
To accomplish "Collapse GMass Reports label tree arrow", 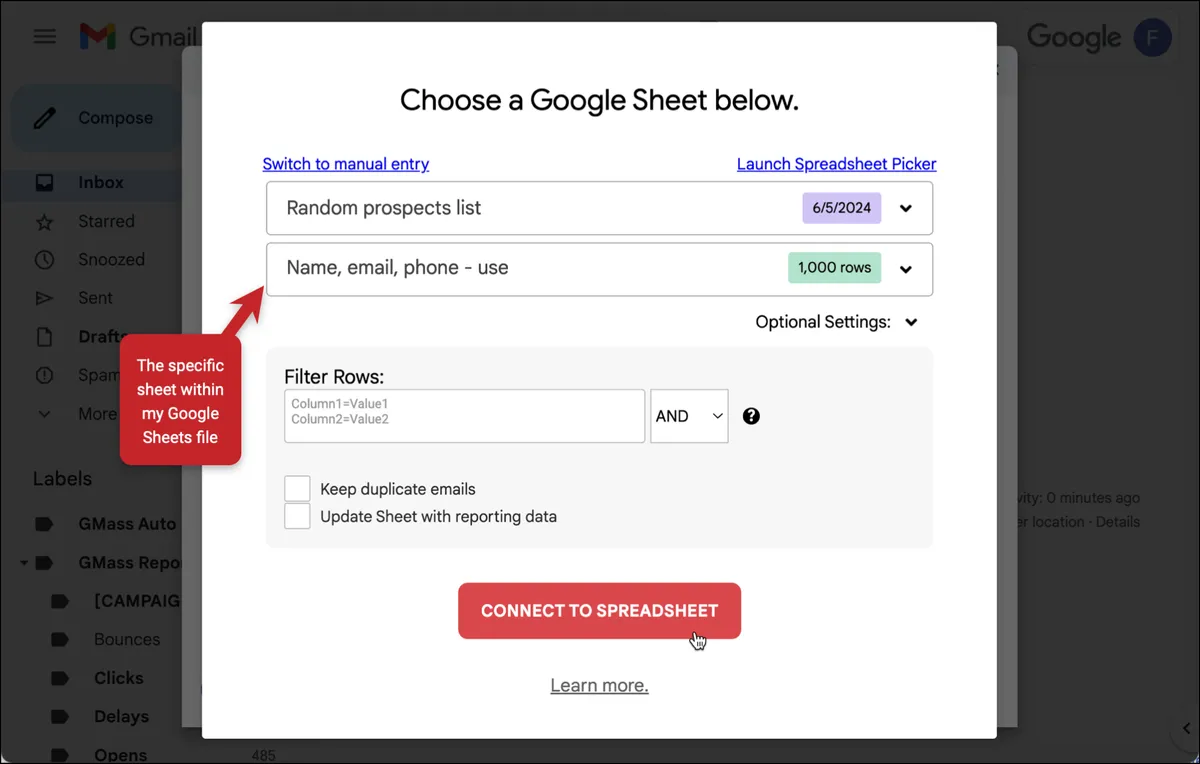I will pos(23,563).
